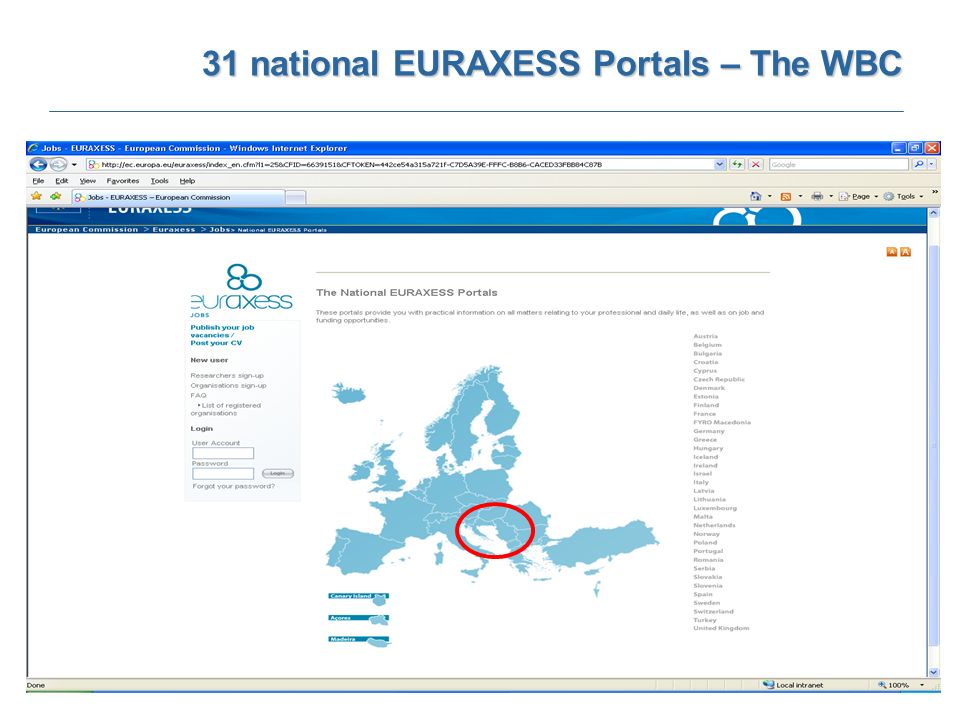Screen dimensions: 960x720
Task: Open the Page command bar menu
Action: pyautogui.click(x=858, y=197)
